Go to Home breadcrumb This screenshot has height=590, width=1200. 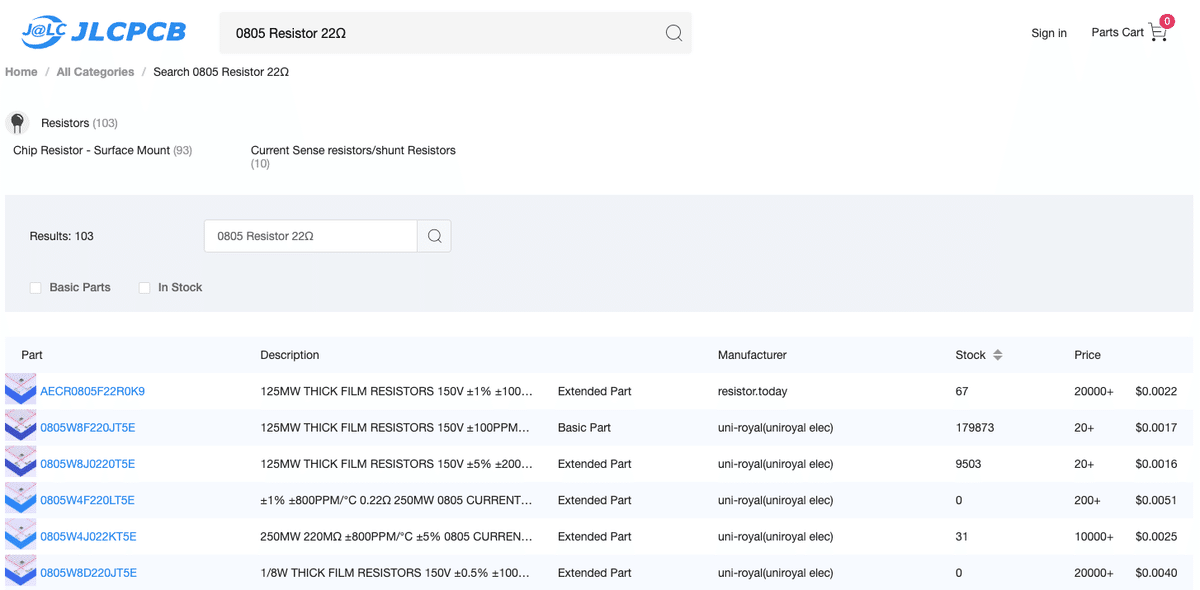point(21,72)
